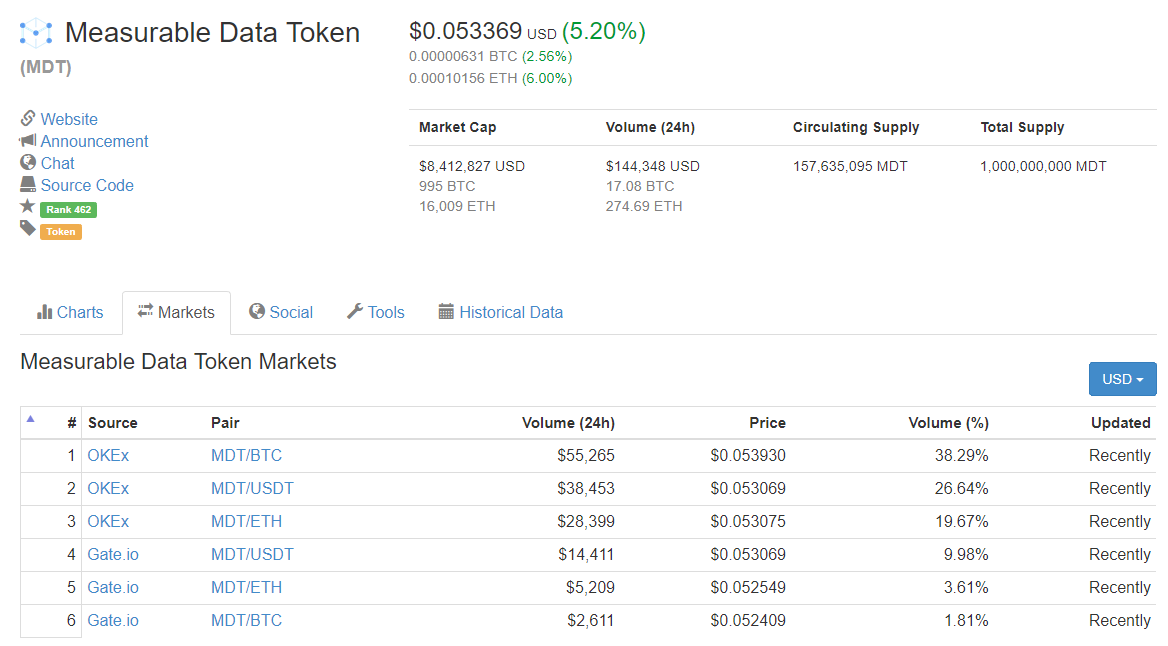Open Gate.io in row 4
This screenshot has height=646, width=1168.
tap(113, 554)
